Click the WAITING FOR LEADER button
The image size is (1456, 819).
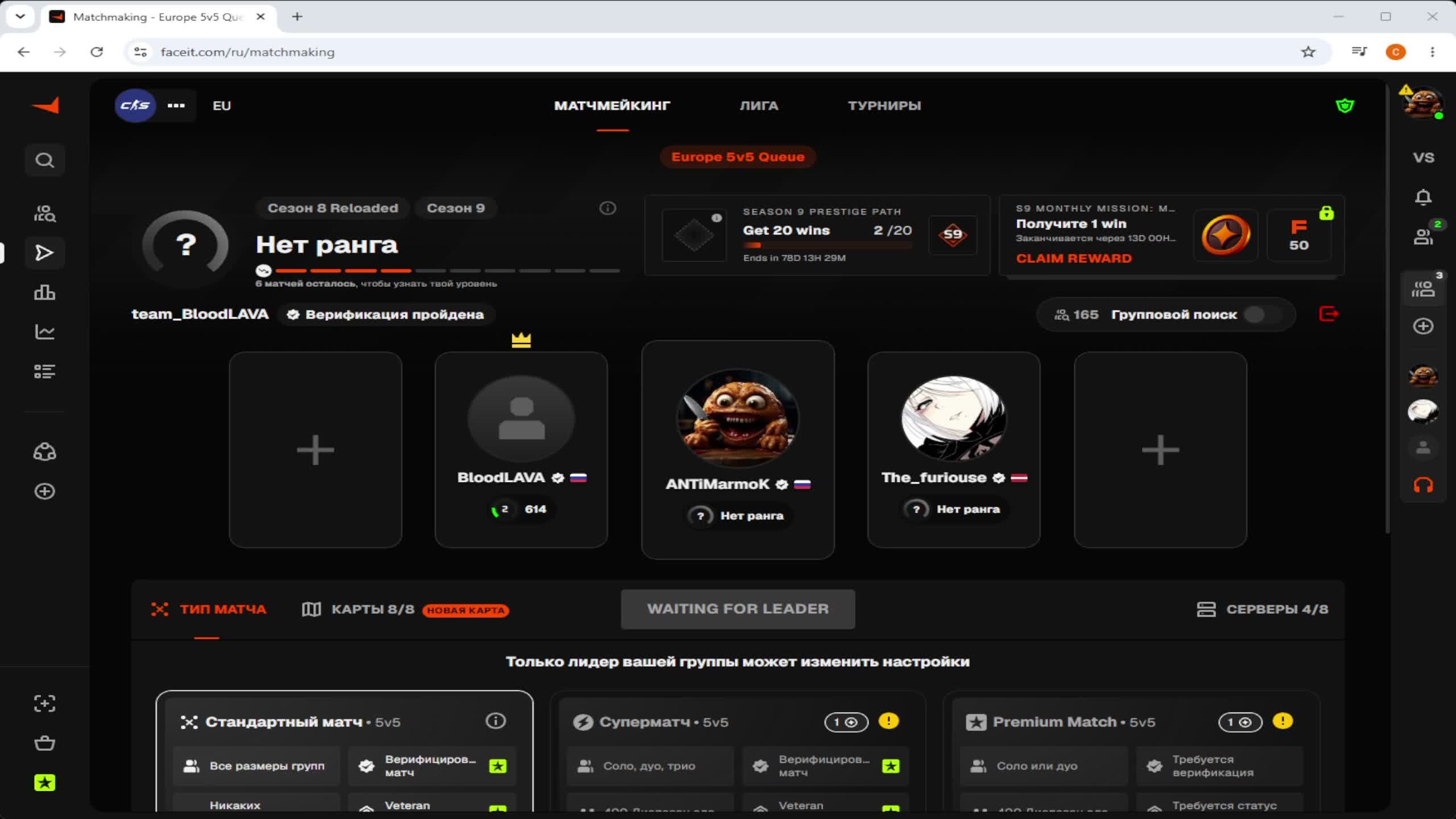(738, 609)
